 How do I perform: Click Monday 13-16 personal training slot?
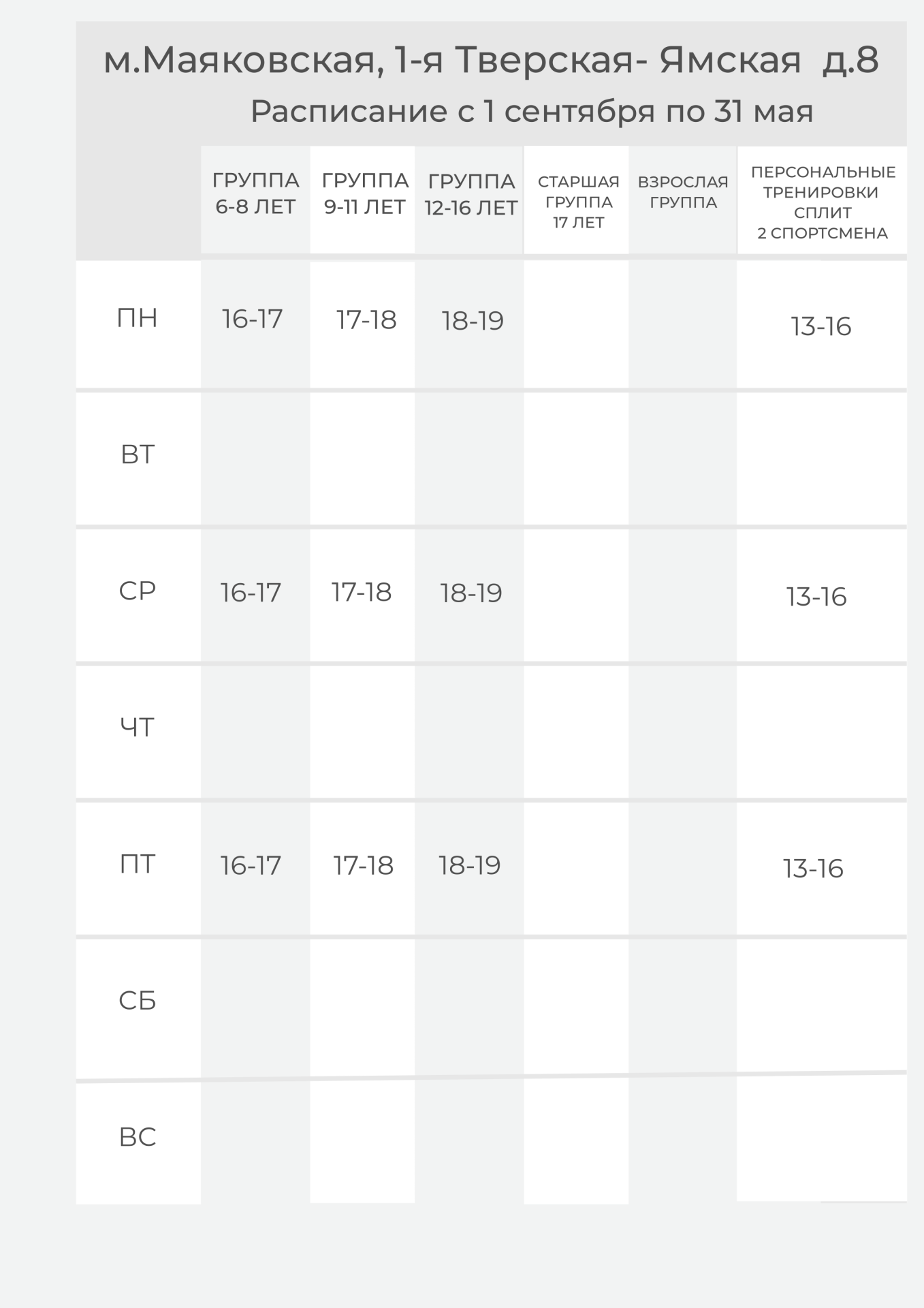coord(821,326)
